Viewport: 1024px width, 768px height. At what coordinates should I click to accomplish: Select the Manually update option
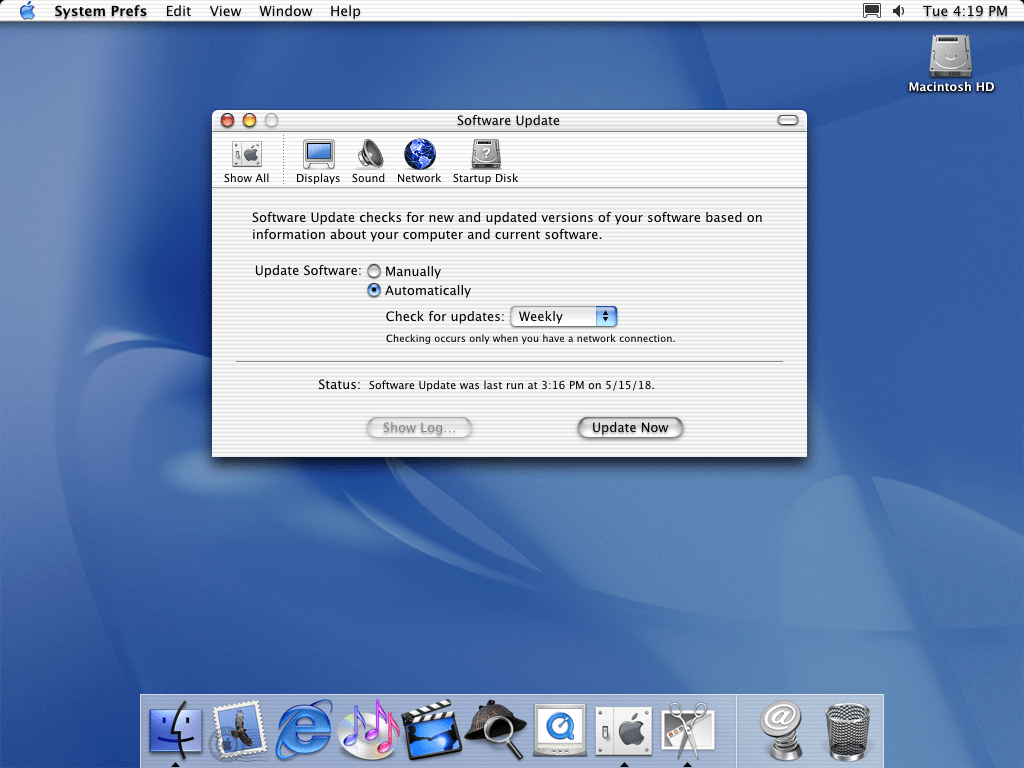click(374, 271)
